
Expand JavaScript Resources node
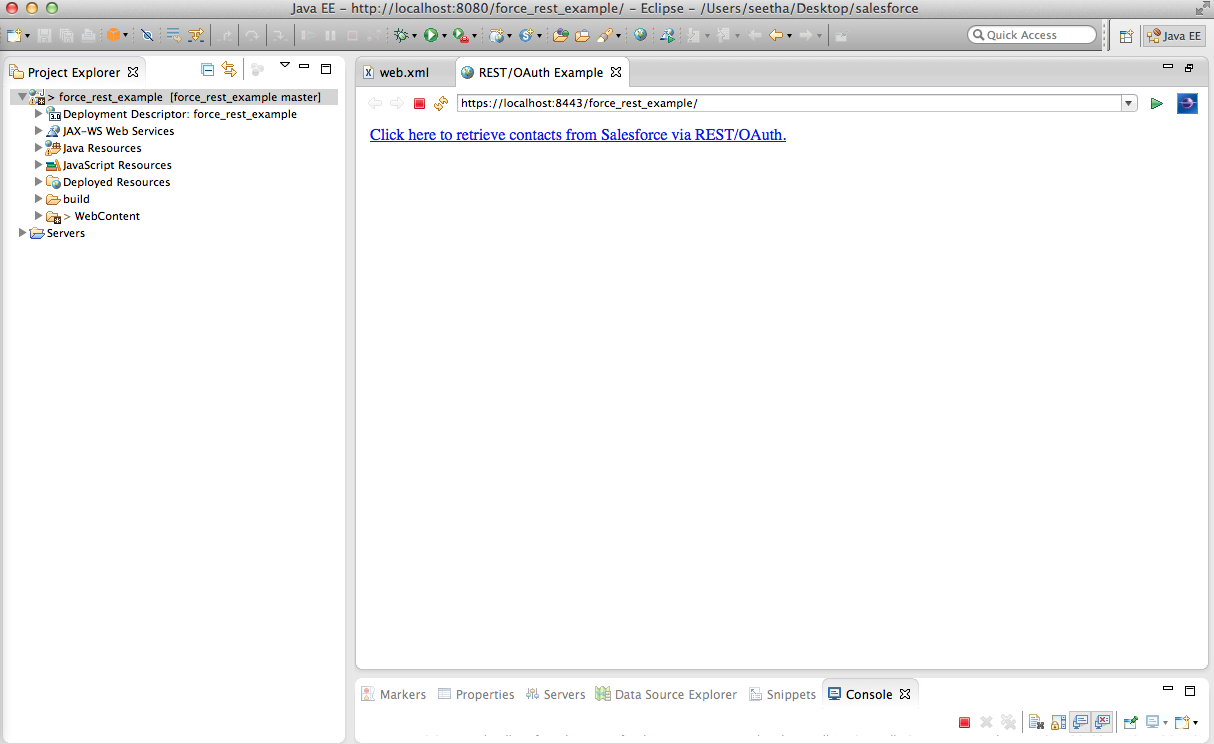[x=39, y=165]
